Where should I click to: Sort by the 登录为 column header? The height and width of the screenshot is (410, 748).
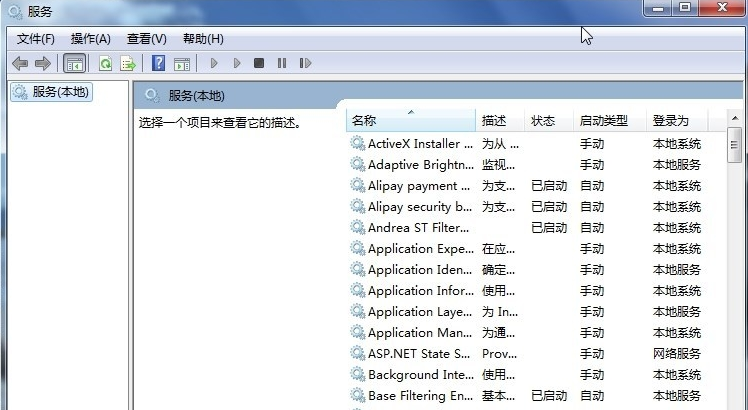pos(677,120)
